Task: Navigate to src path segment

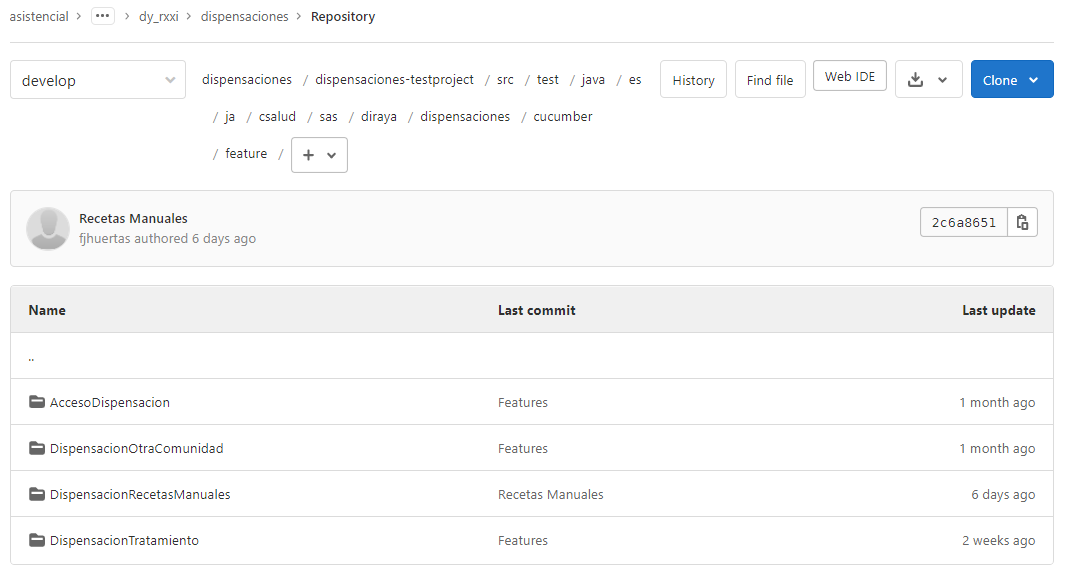Action: pos(505,79)
